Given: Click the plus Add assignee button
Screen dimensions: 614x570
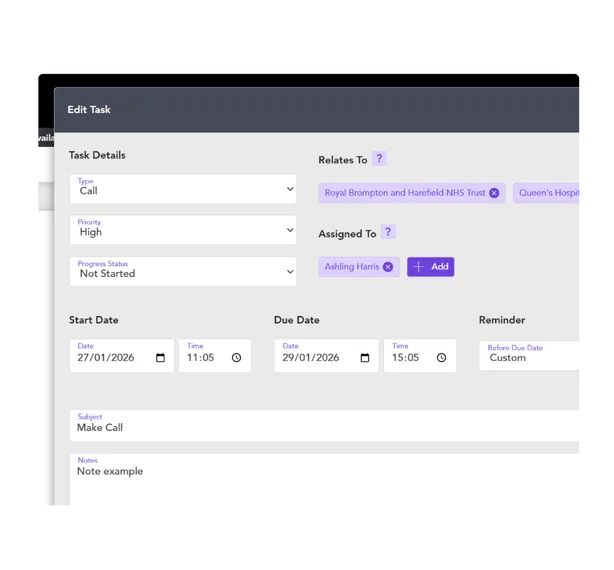Looking at the screenshot, I should pos(430,267).
